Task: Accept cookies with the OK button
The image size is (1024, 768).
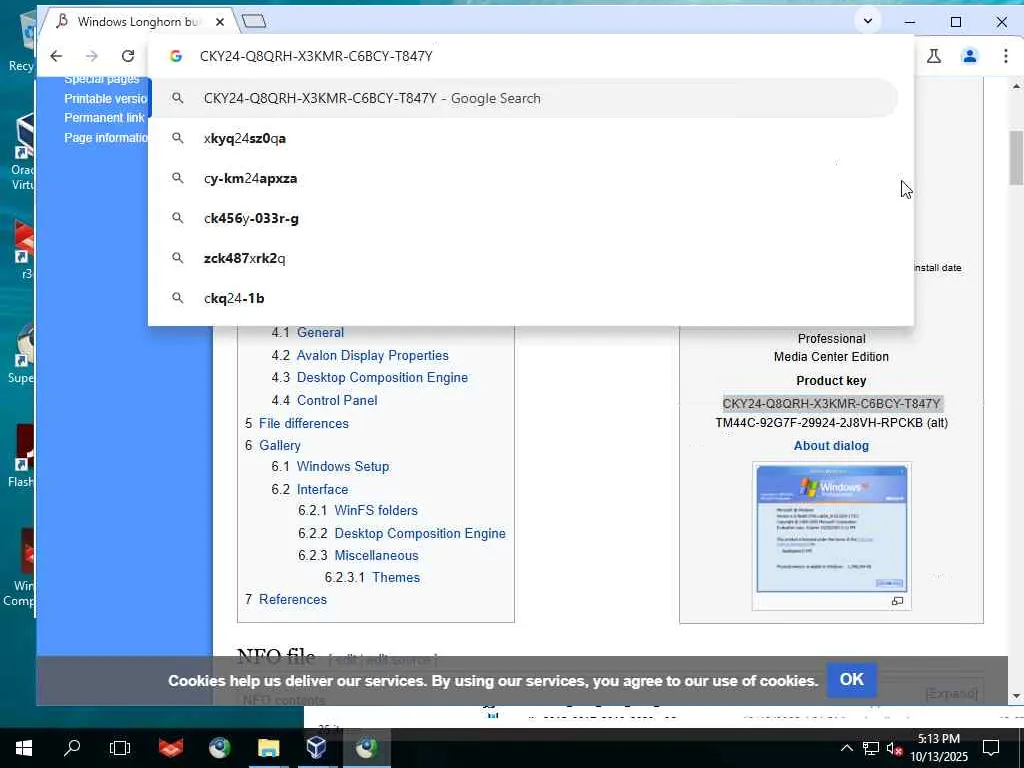Action: [852, 680]
